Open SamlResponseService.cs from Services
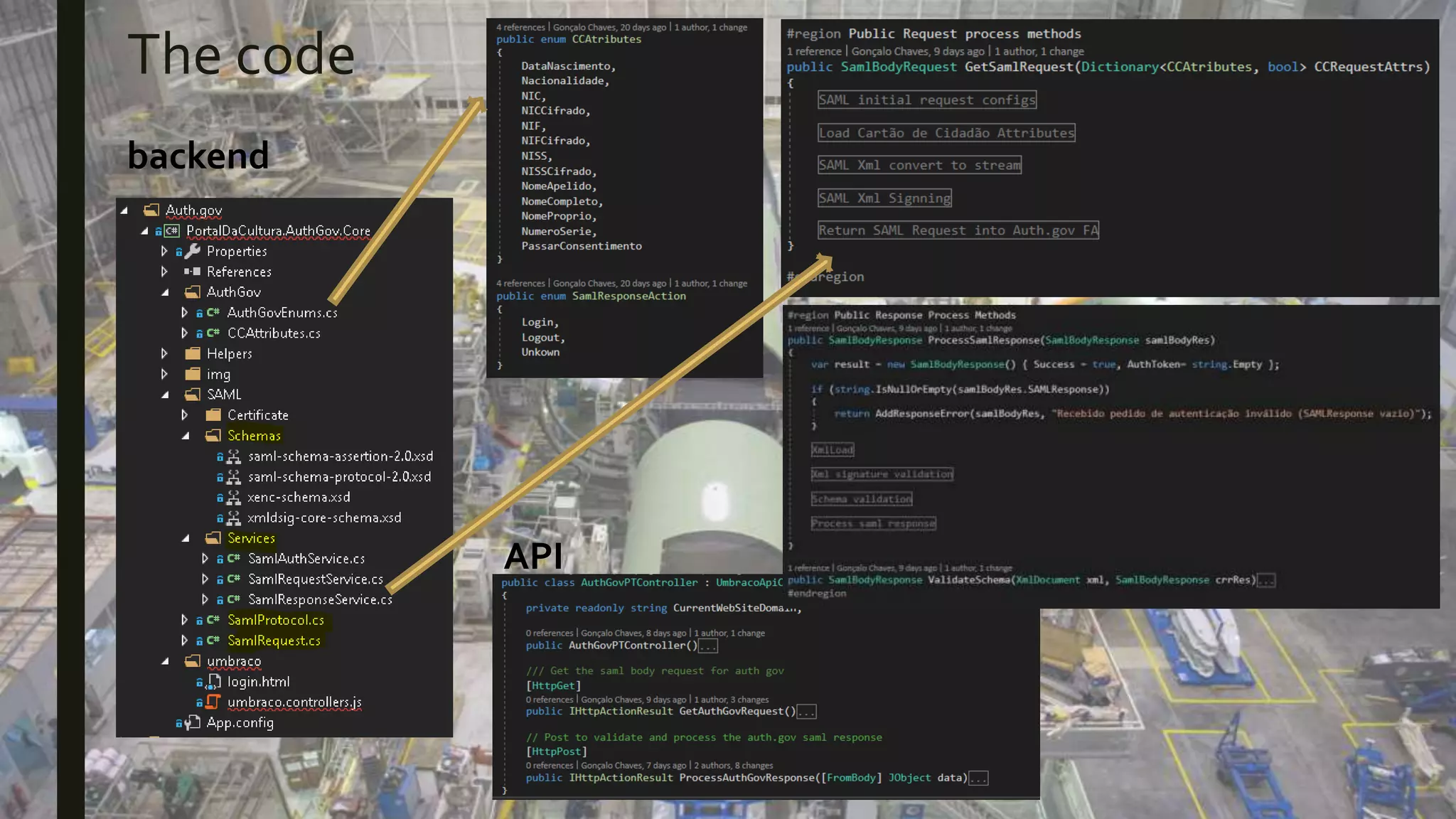The width and height of the screenshot is (1456, 819). [x=320, y=600]
